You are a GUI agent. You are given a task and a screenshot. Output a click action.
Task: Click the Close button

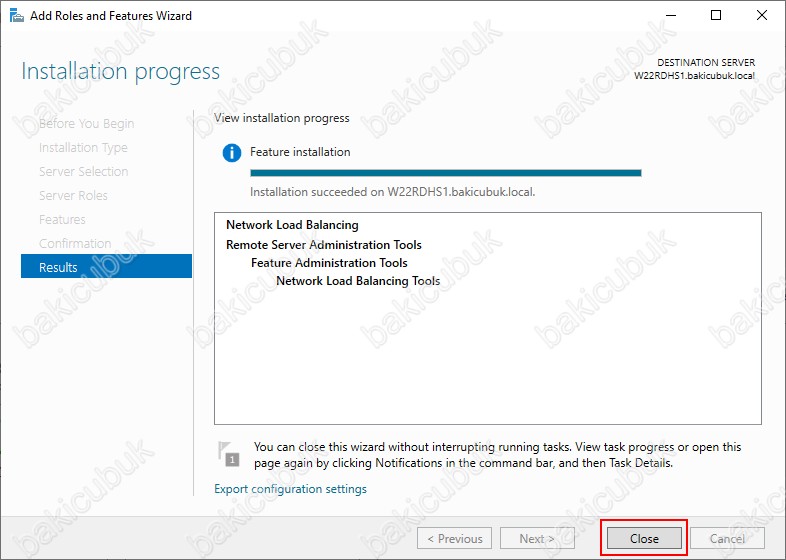pyautogui.click(x=644, y=538)
